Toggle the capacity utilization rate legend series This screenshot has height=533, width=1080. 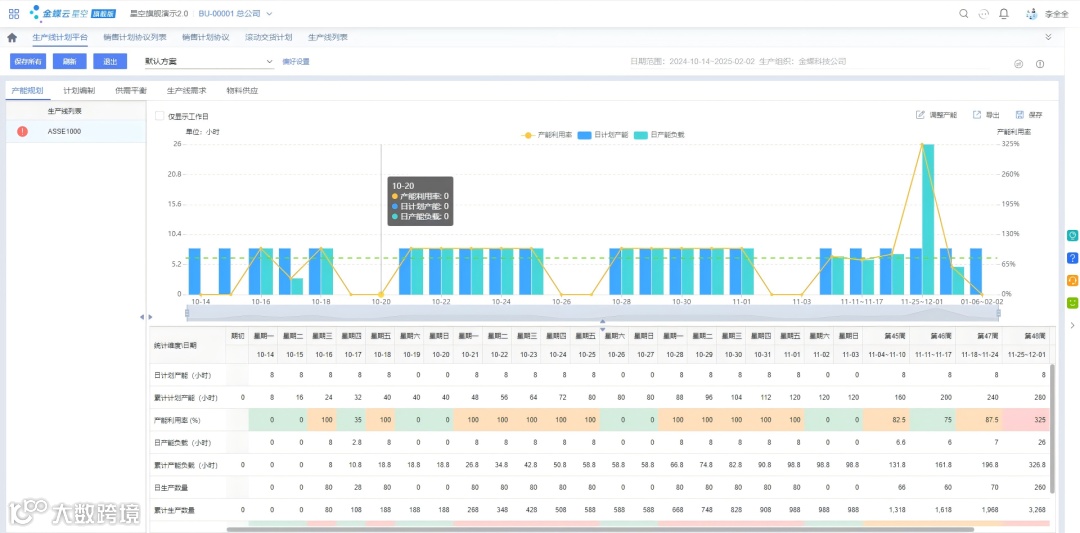click(x=548, y=135)
